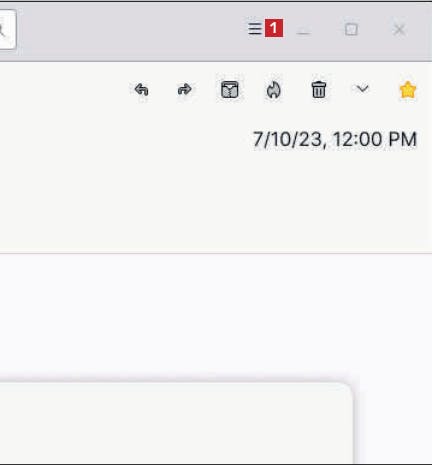Reply to the open message
Image resolution: width=432 pixels, height=465 pixels.
click(141, 90)
